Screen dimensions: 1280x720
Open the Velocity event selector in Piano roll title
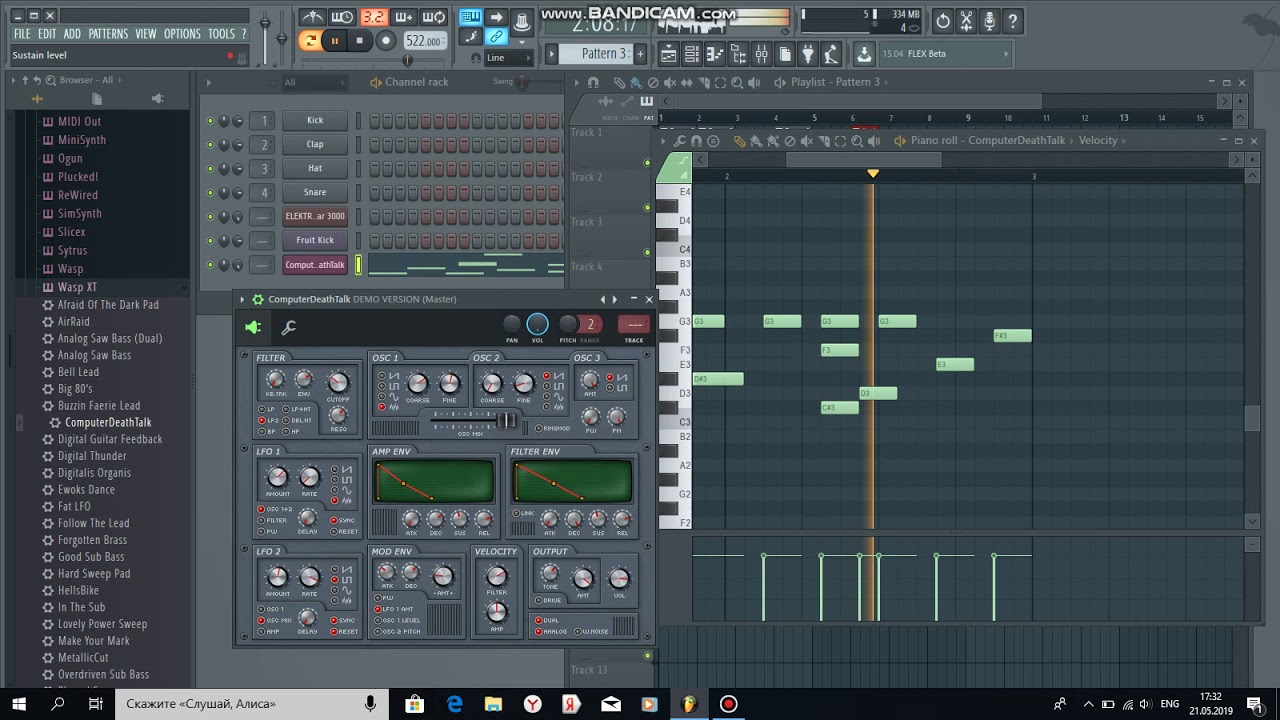(1098, 141)
